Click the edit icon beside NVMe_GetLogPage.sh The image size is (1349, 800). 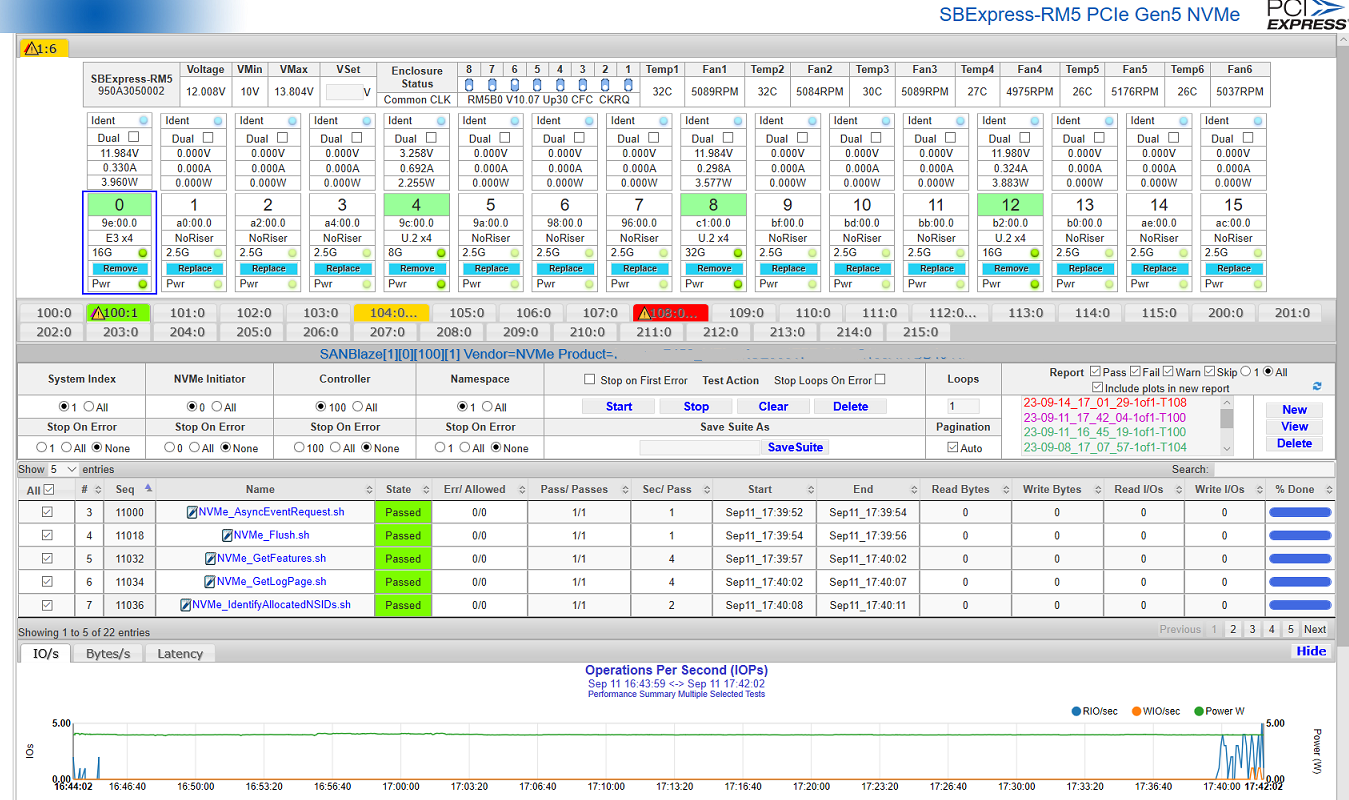[x=210, y=581]
